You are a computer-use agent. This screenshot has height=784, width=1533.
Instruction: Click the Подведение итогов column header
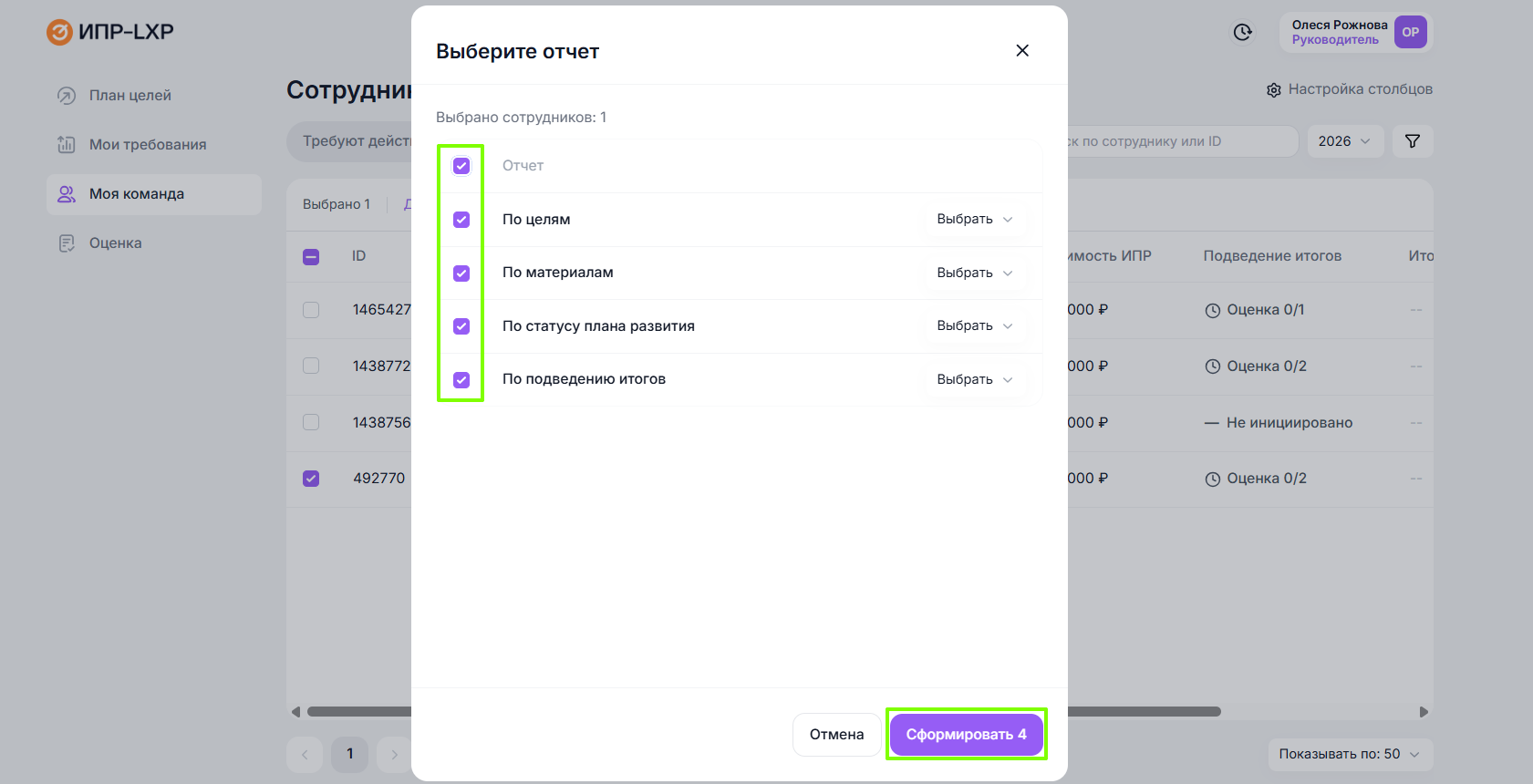(x=1272, y=256)
